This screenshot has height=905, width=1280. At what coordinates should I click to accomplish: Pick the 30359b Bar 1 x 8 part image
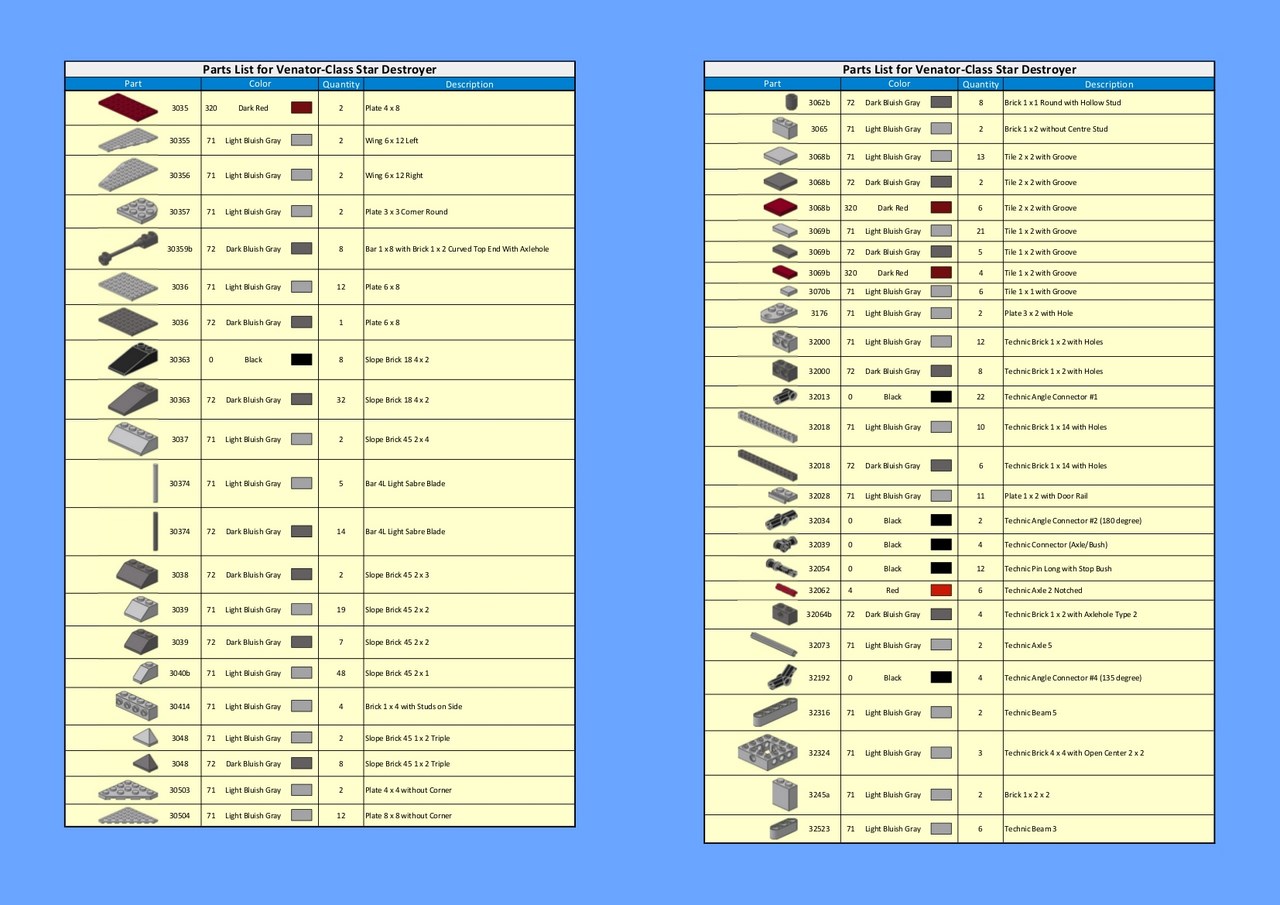click(x=127, y=248)
